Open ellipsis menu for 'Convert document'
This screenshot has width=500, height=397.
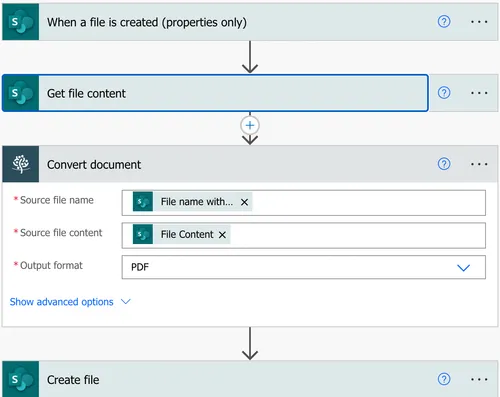coord(479,164)
